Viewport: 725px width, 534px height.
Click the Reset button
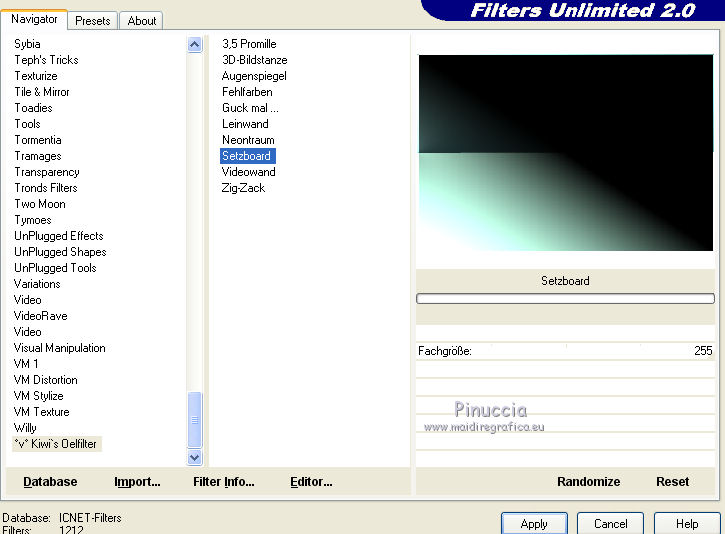(672, 482)
